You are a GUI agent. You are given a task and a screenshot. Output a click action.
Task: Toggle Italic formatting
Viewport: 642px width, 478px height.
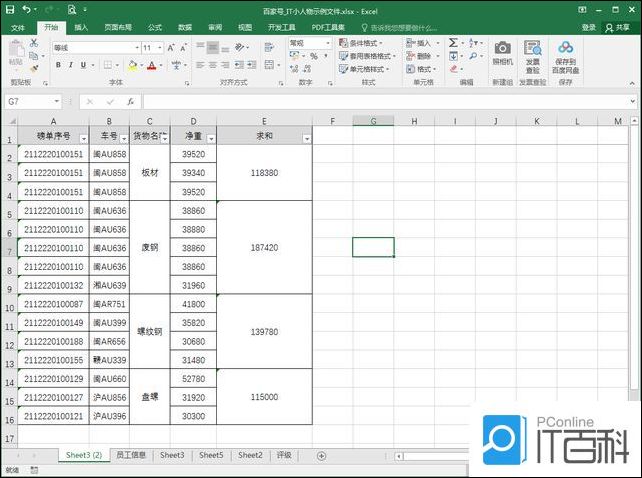70,65
